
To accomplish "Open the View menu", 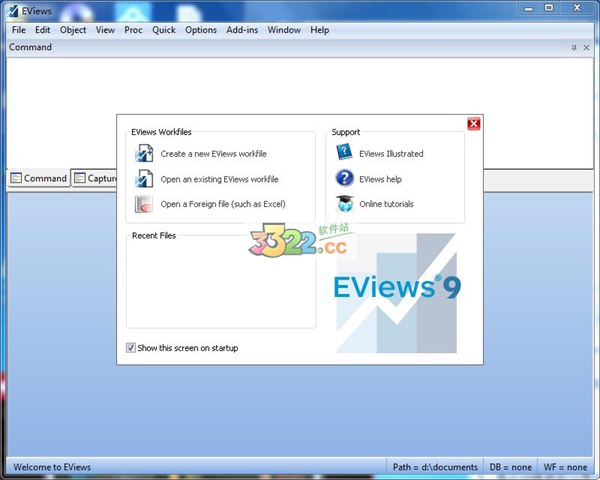I will pos(105,30).
